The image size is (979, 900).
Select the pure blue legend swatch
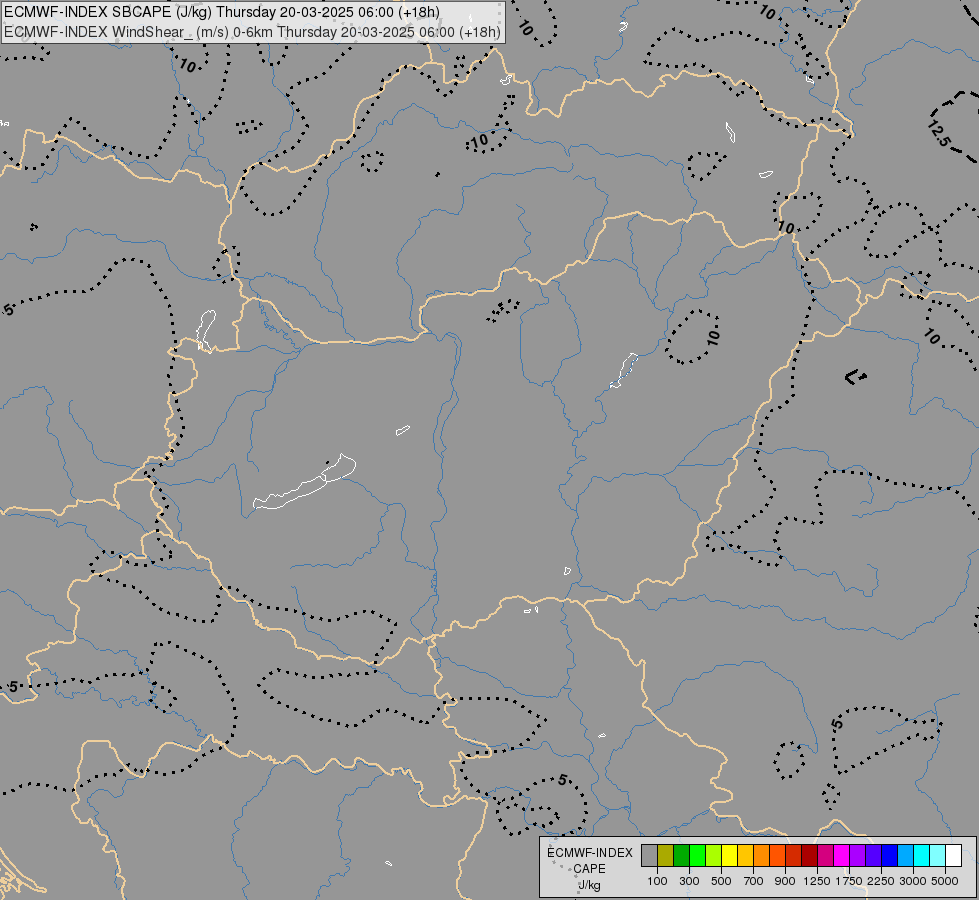(890, 856)
